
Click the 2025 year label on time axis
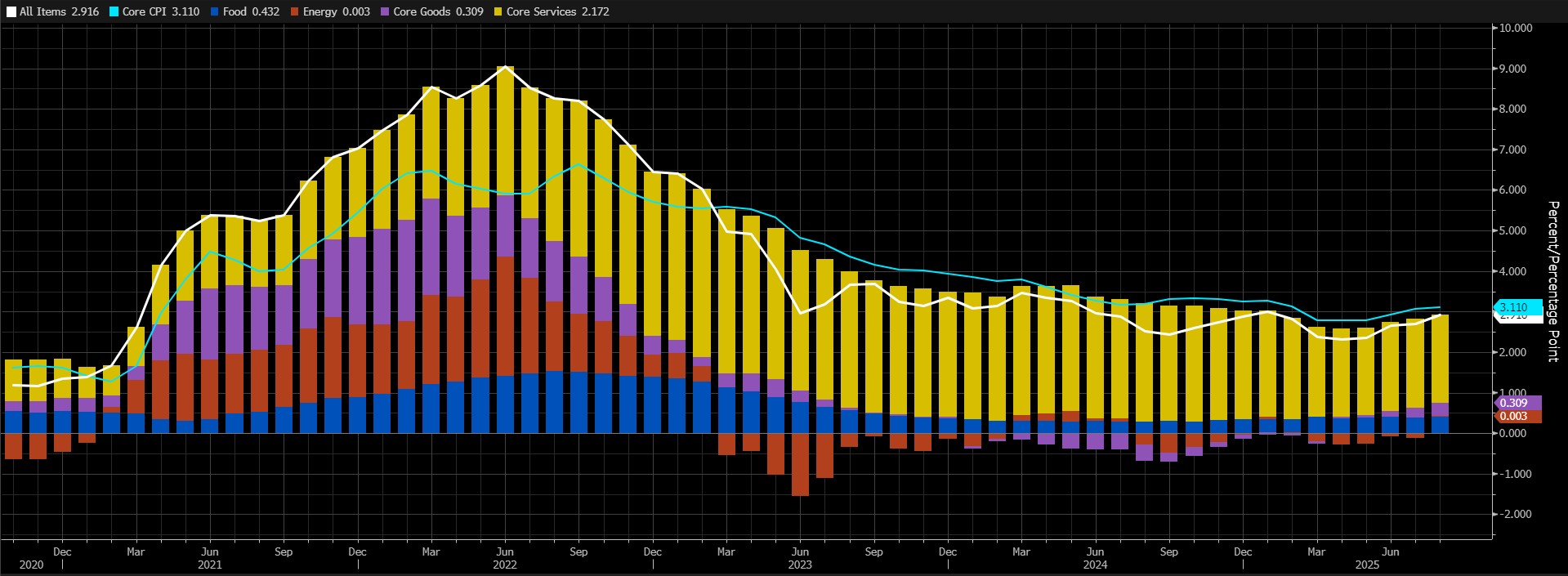pos(1367,565)
